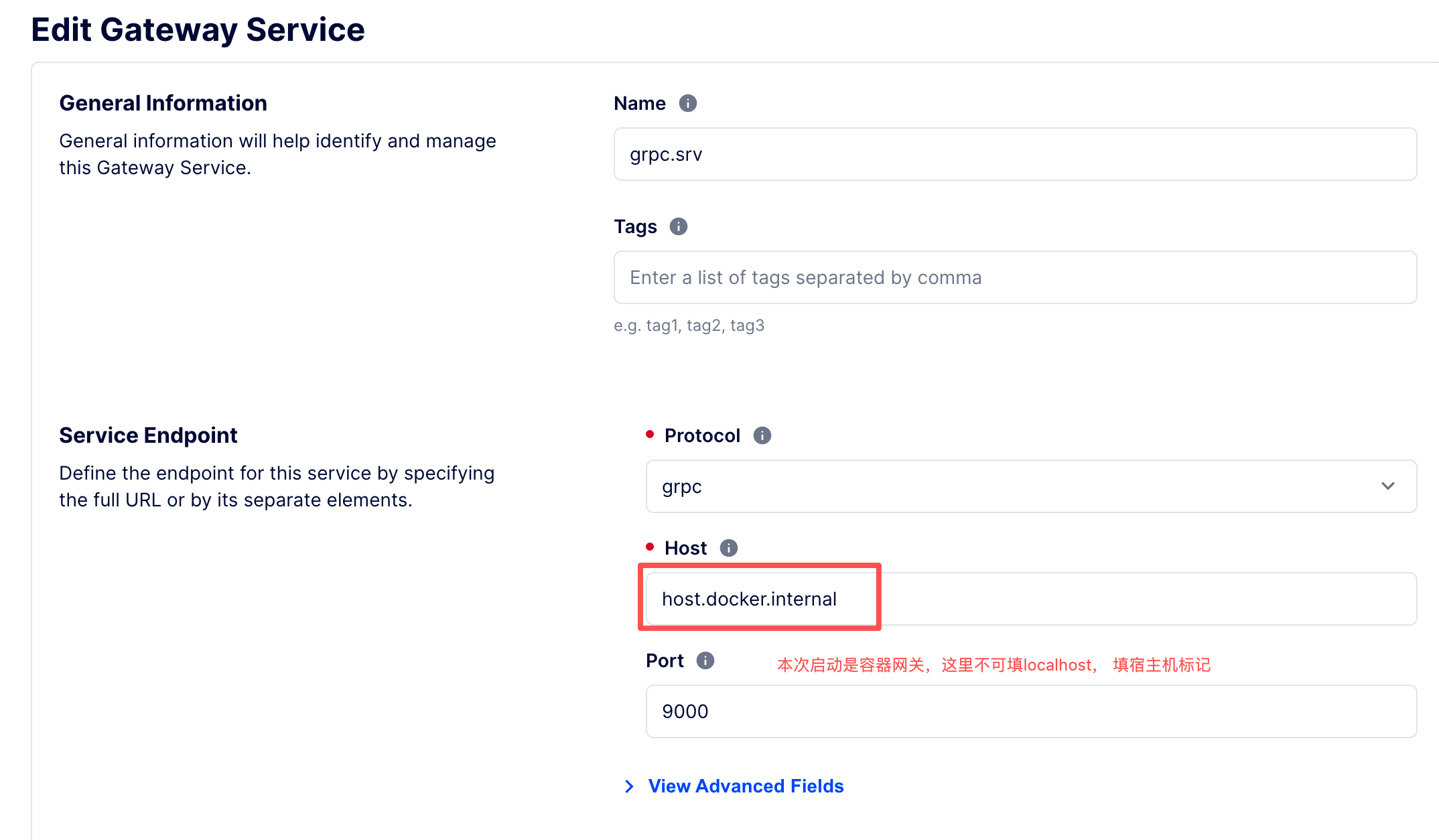The width and height of the screenshot is (1439, 840).
Task: Click the chevron arrow before View Advanced Fields
Action: click(x=629, y=786)
